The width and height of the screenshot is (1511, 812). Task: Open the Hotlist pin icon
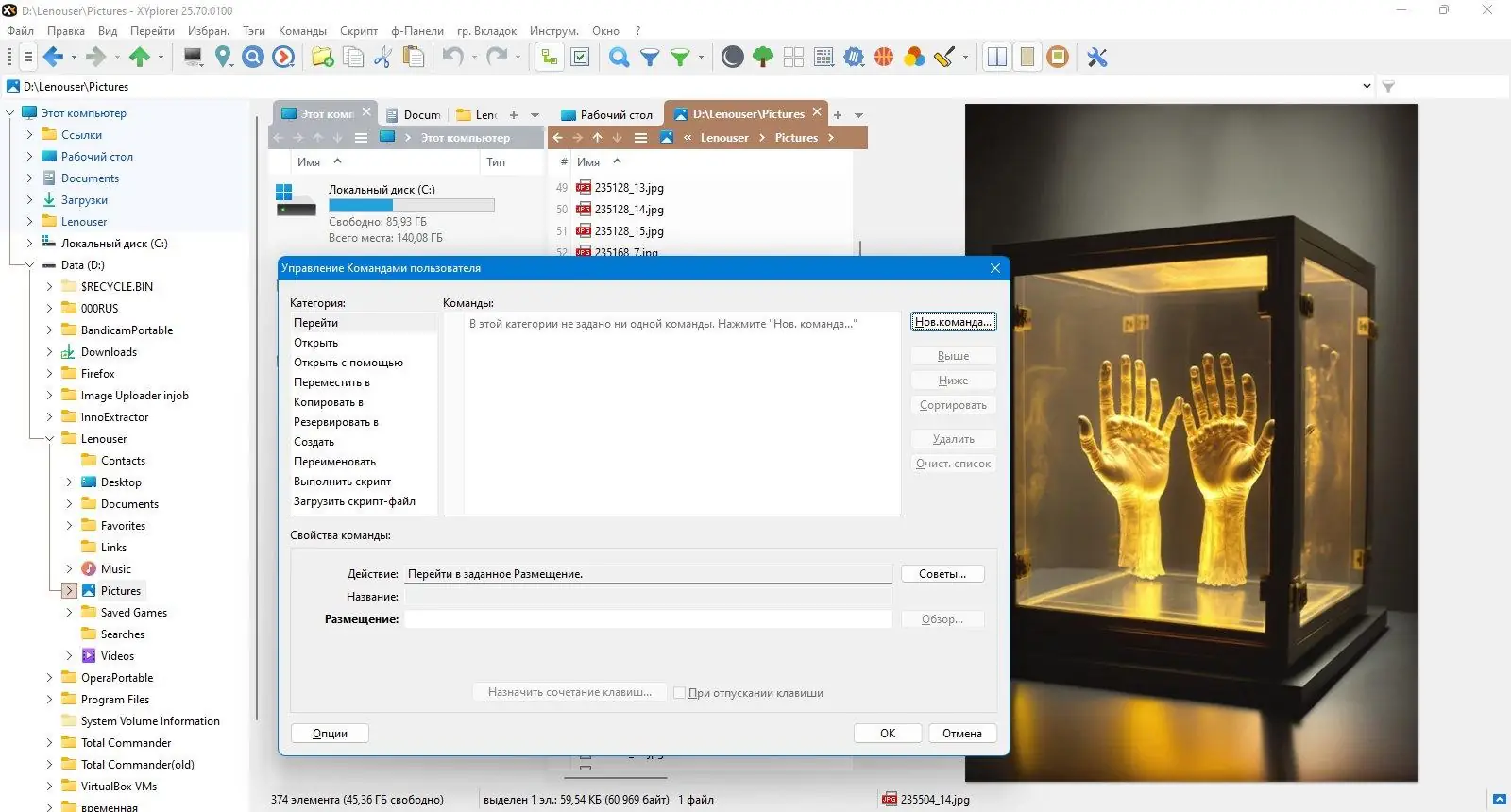click(224, 58)
